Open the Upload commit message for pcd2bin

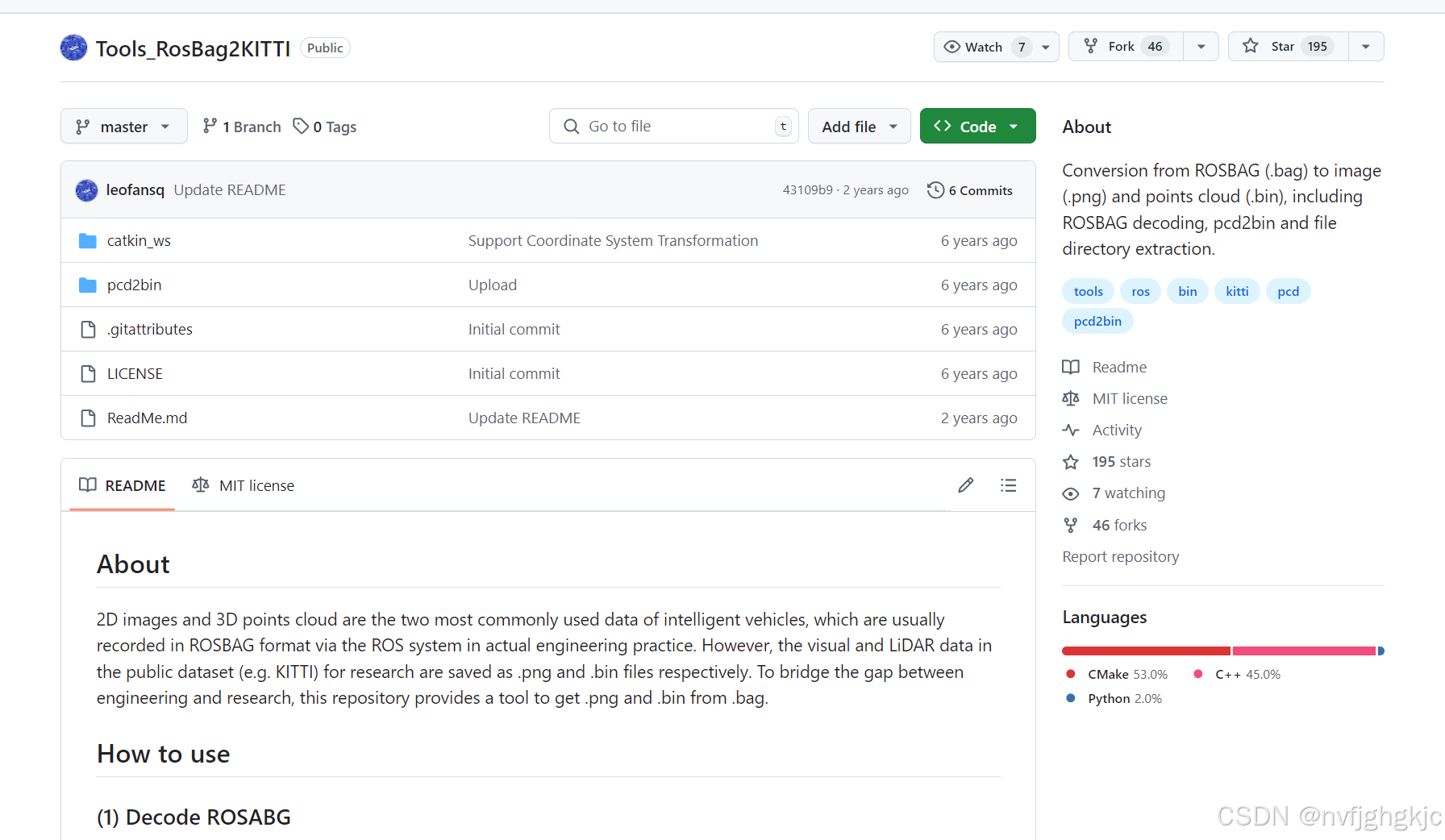(x=493, y=285)
